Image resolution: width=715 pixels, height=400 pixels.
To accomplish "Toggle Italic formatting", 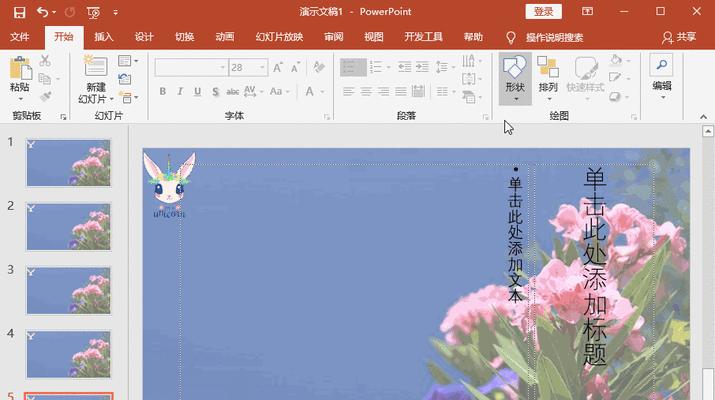I will tap(180, 92).
